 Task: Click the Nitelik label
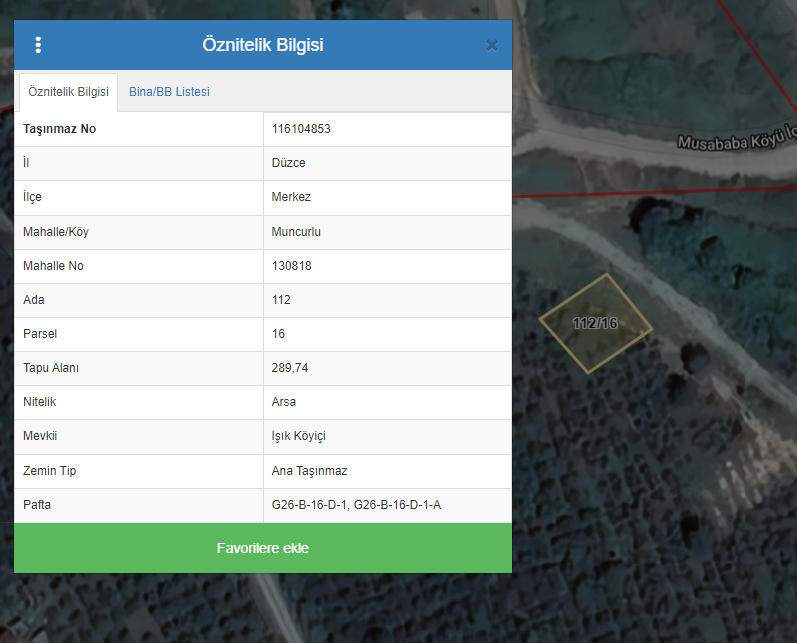point(39,403)
